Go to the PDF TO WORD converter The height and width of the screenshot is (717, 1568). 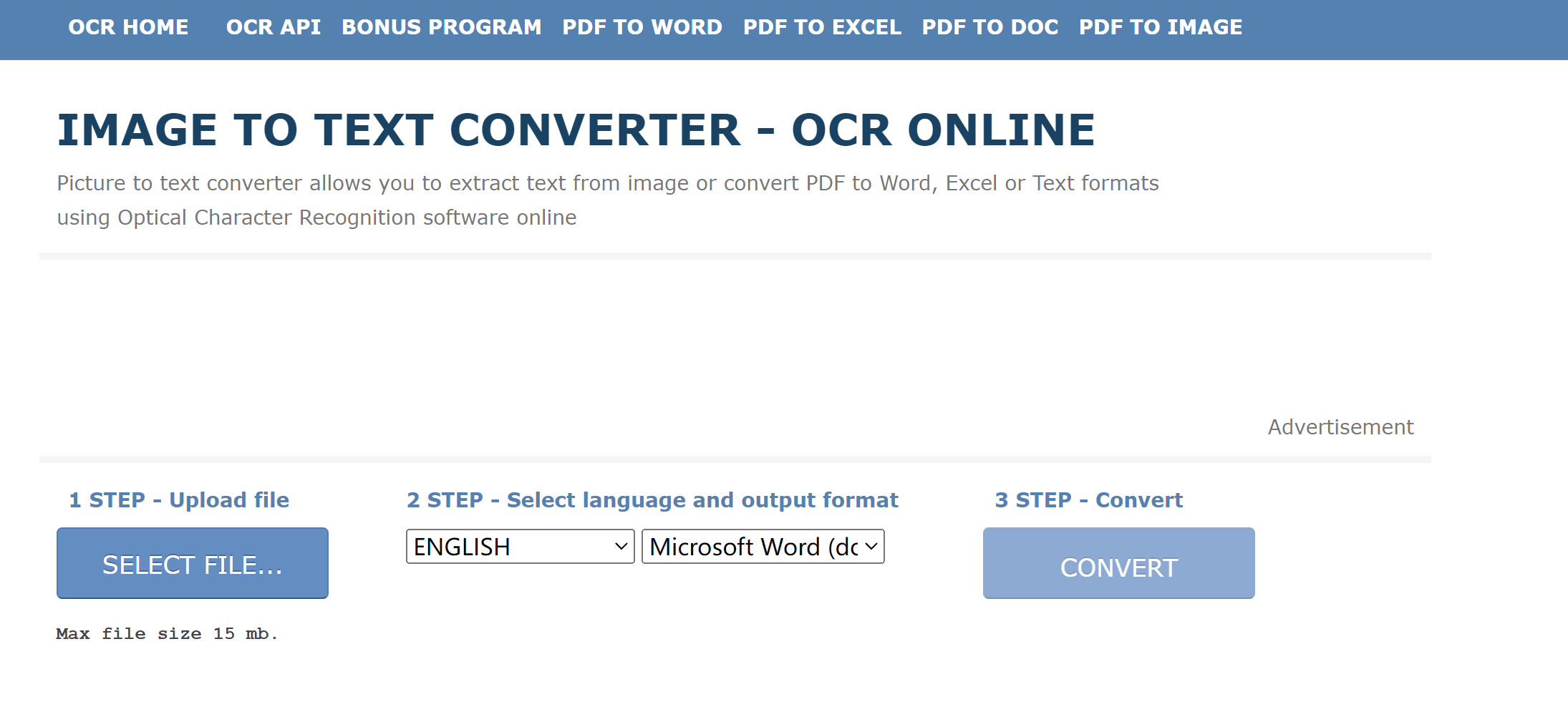click(642, 27)
